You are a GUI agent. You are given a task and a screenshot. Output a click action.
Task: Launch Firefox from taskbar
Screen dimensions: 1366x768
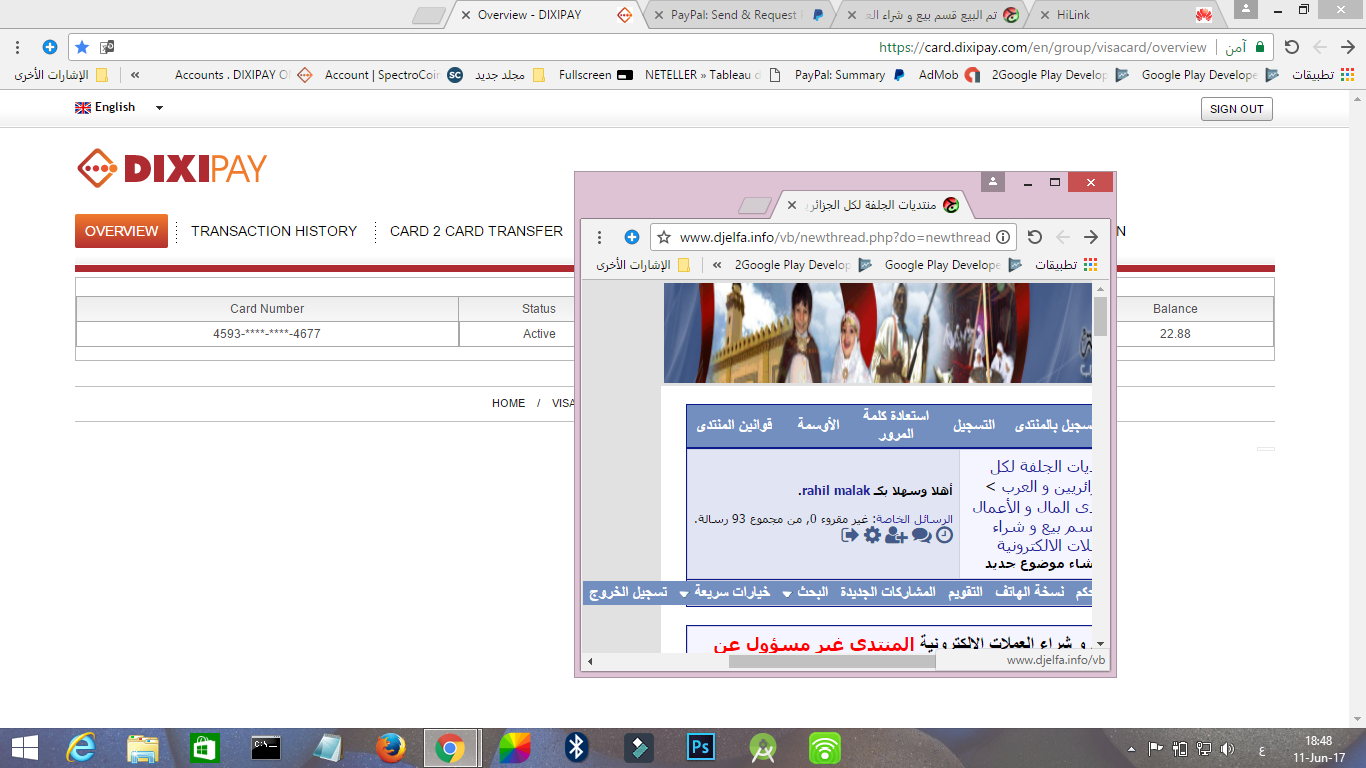click(x=390, y=748)
